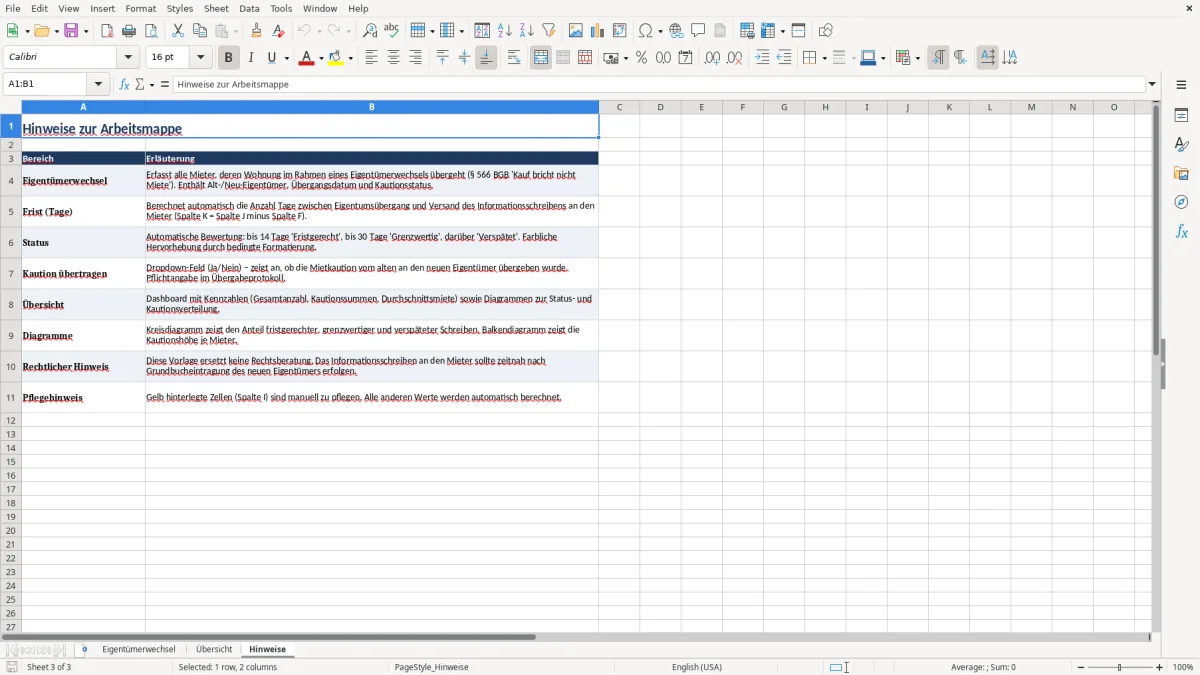Toggle Center Horizontally alignment
The width and height of the screenshot is (1200, 675).
(x=393, y=58)
